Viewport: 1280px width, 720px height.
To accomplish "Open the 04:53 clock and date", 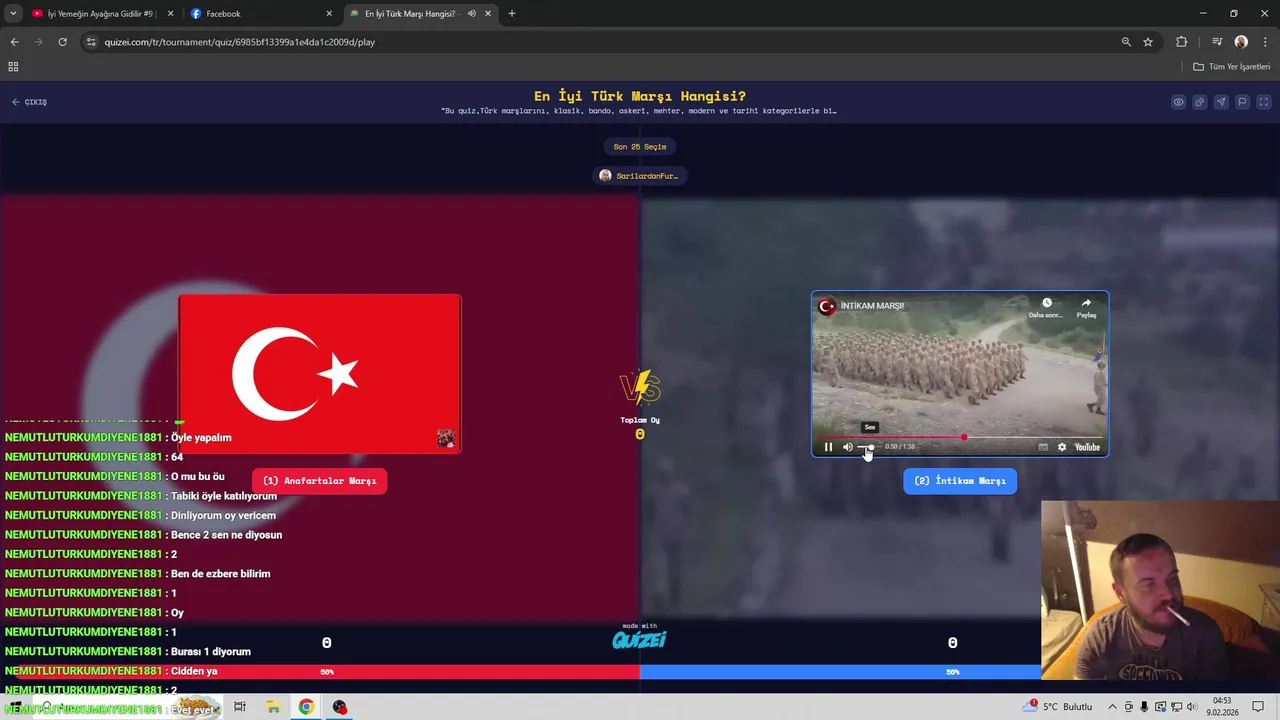I will click(x=1222, y=707).
